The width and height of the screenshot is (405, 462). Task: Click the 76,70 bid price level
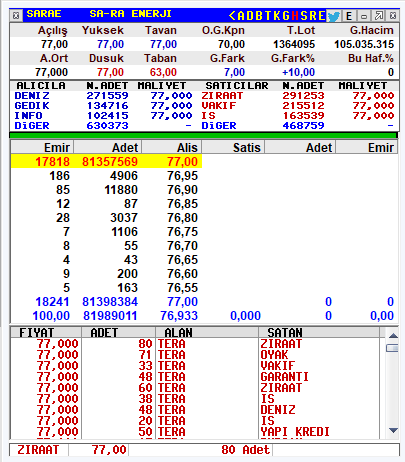[182, 246]
